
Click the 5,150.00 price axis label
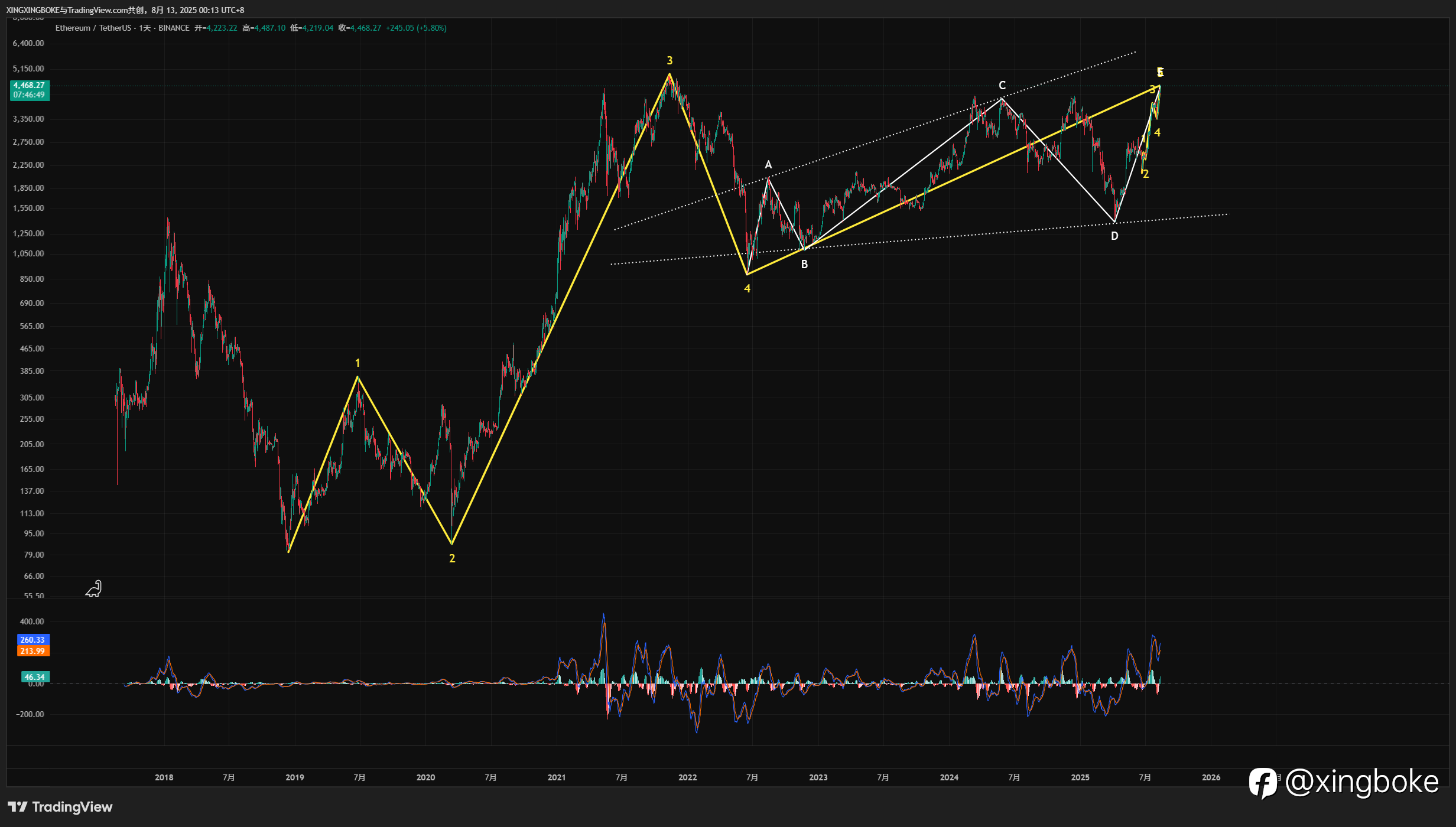[x=28, y=69]
